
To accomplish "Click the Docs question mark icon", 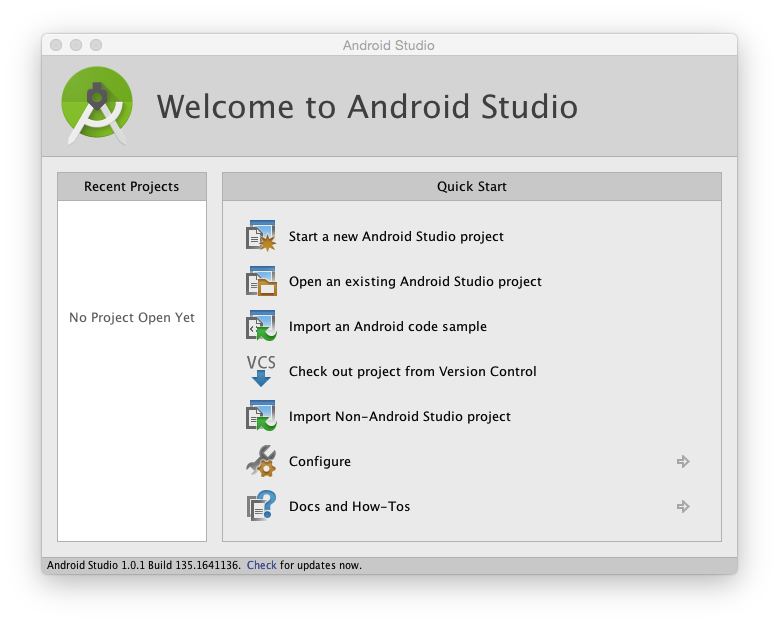I will (261, 506).
